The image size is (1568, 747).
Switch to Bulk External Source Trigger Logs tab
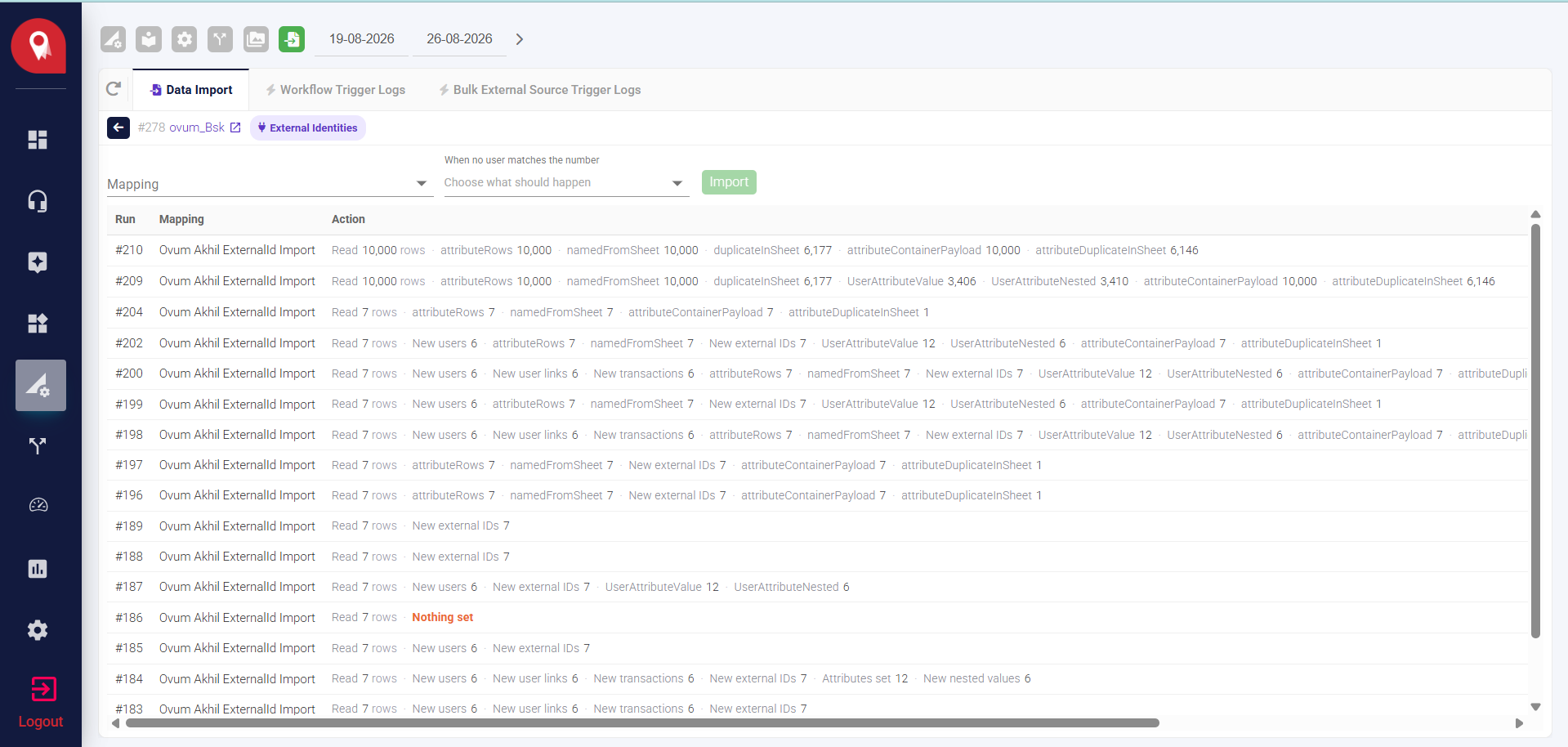pos(539,90)
